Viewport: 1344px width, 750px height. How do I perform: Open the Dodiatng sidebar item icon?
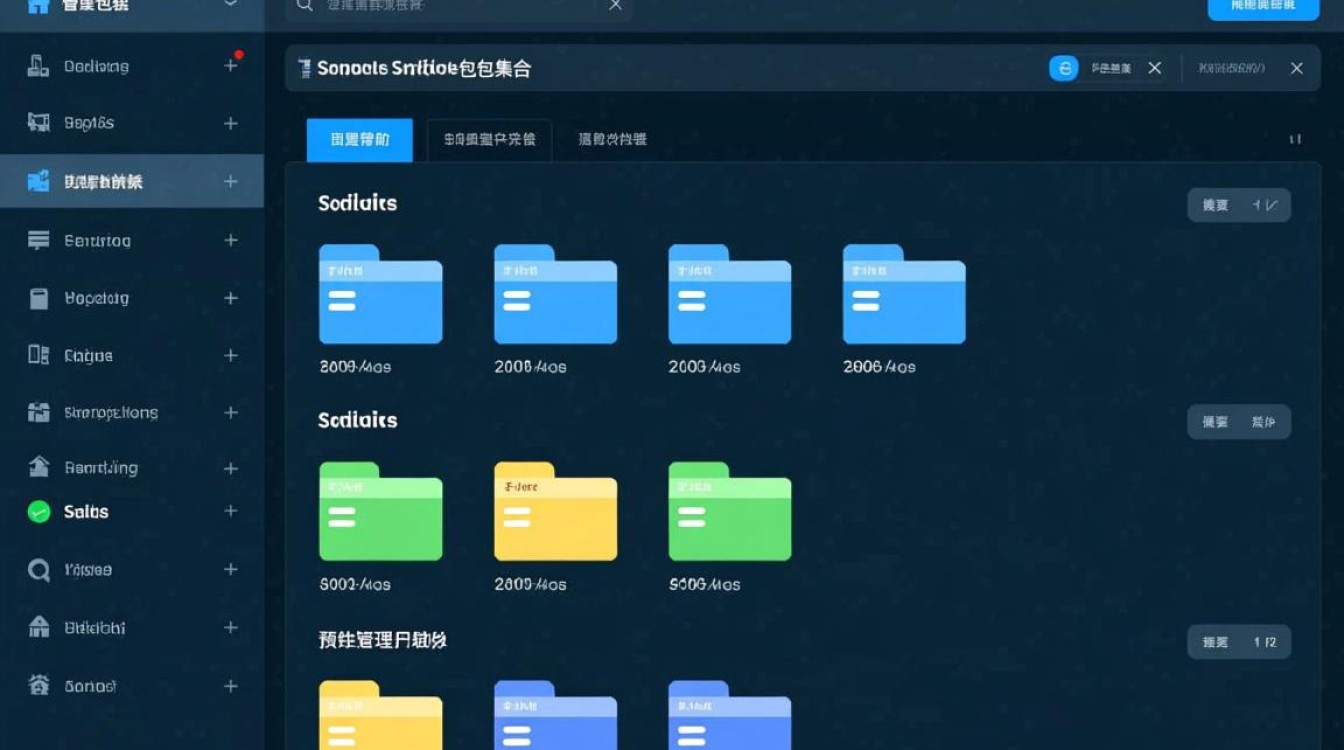(38, 66)
